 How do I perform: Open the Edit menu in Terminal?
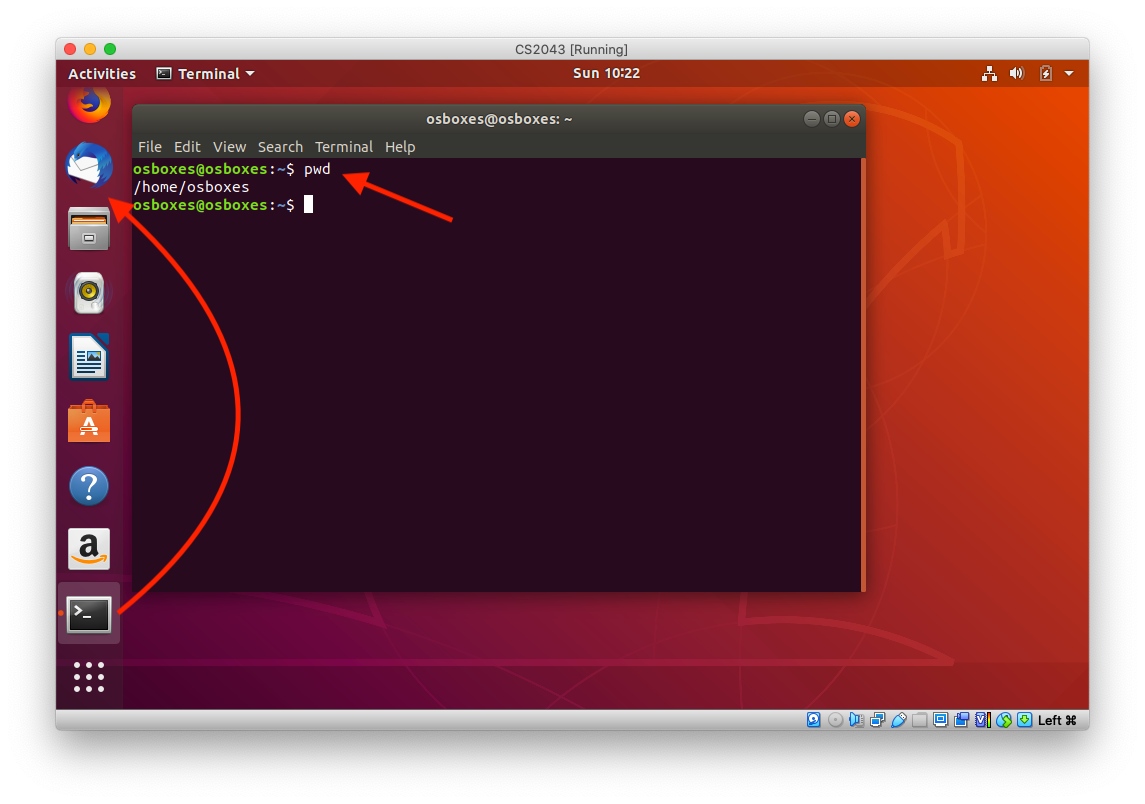tap(187, 147)
